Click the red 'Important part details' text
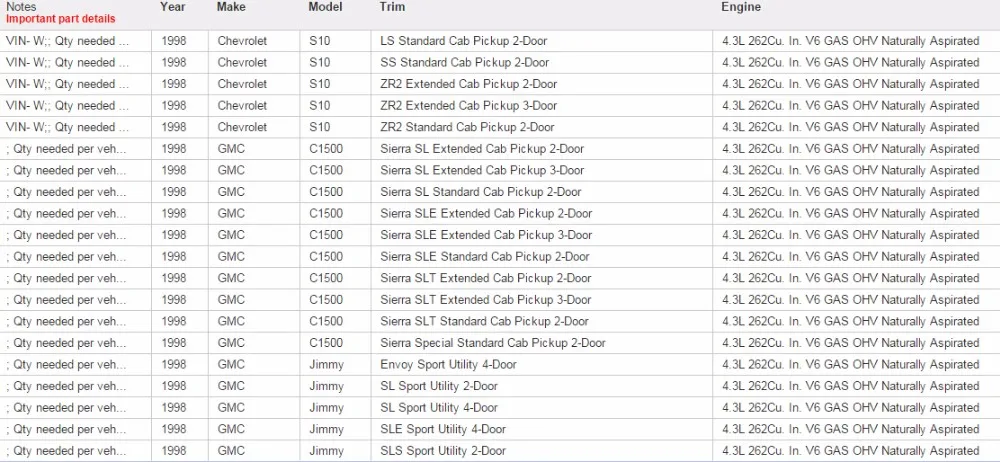The height and width of the screenshot is (462, 1000). pyautogui.click(x=61, y=19)
